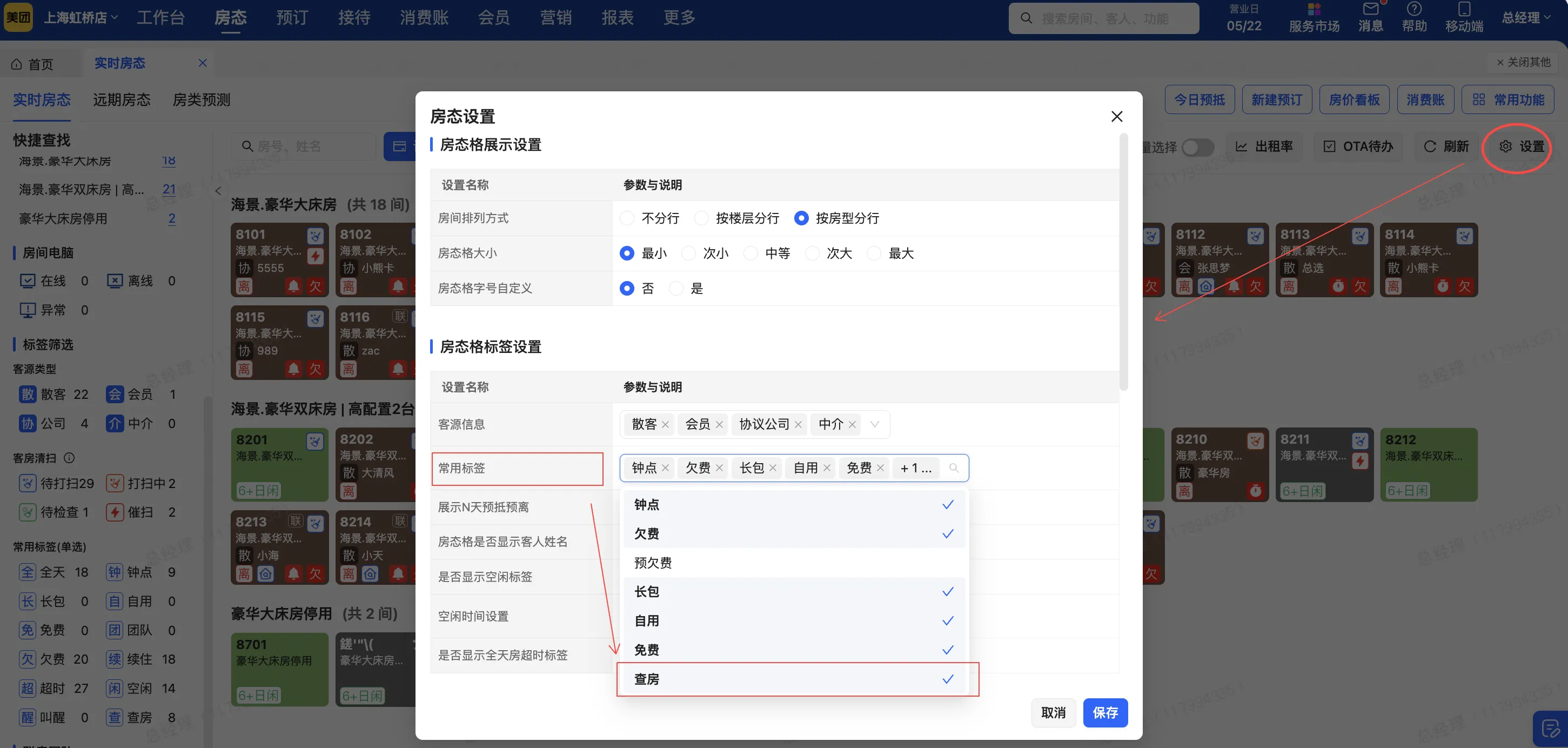Filter by 钟点 tag icon

[115, 572]
